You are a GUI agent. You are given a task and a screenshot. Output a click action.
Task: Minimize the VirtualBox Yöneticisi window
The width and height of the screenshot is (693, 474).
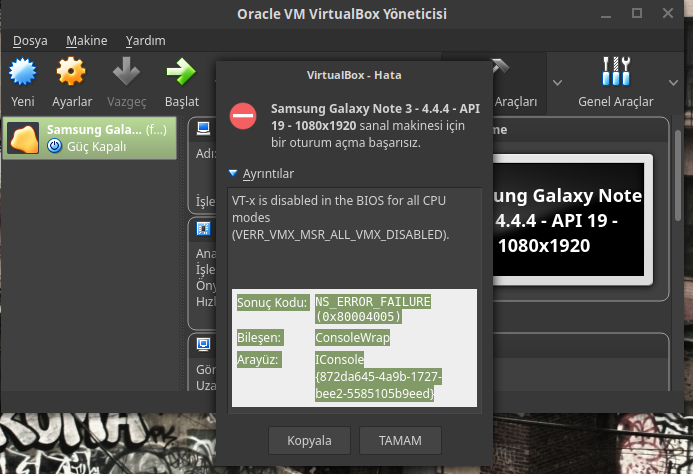coord(606,17)
